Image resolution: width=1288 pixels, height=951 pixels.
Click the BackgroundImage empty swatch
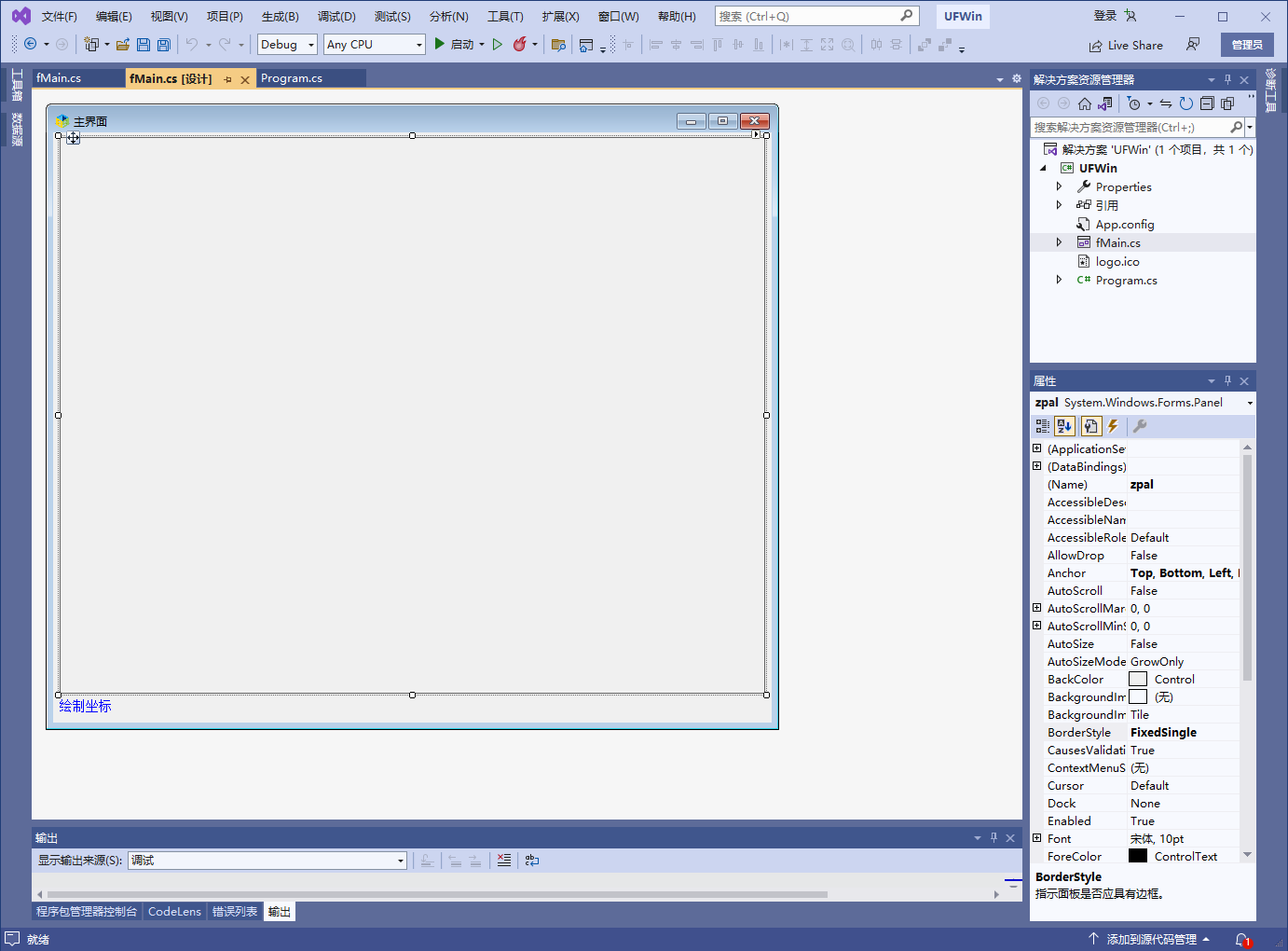click(1138, 696)
